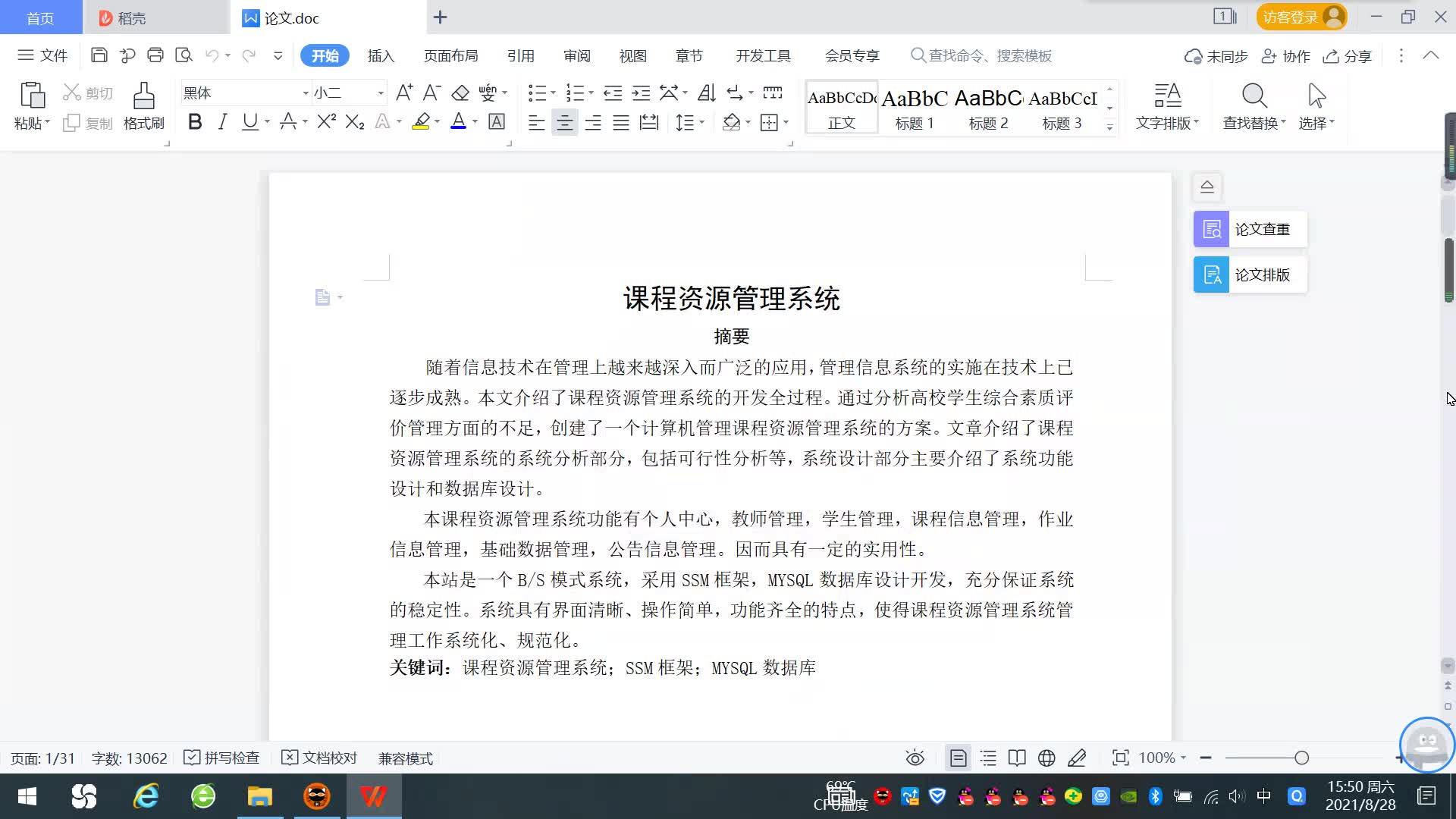Apply bold formatting with B icon
Screen dimensions: 1456x819
195,122
